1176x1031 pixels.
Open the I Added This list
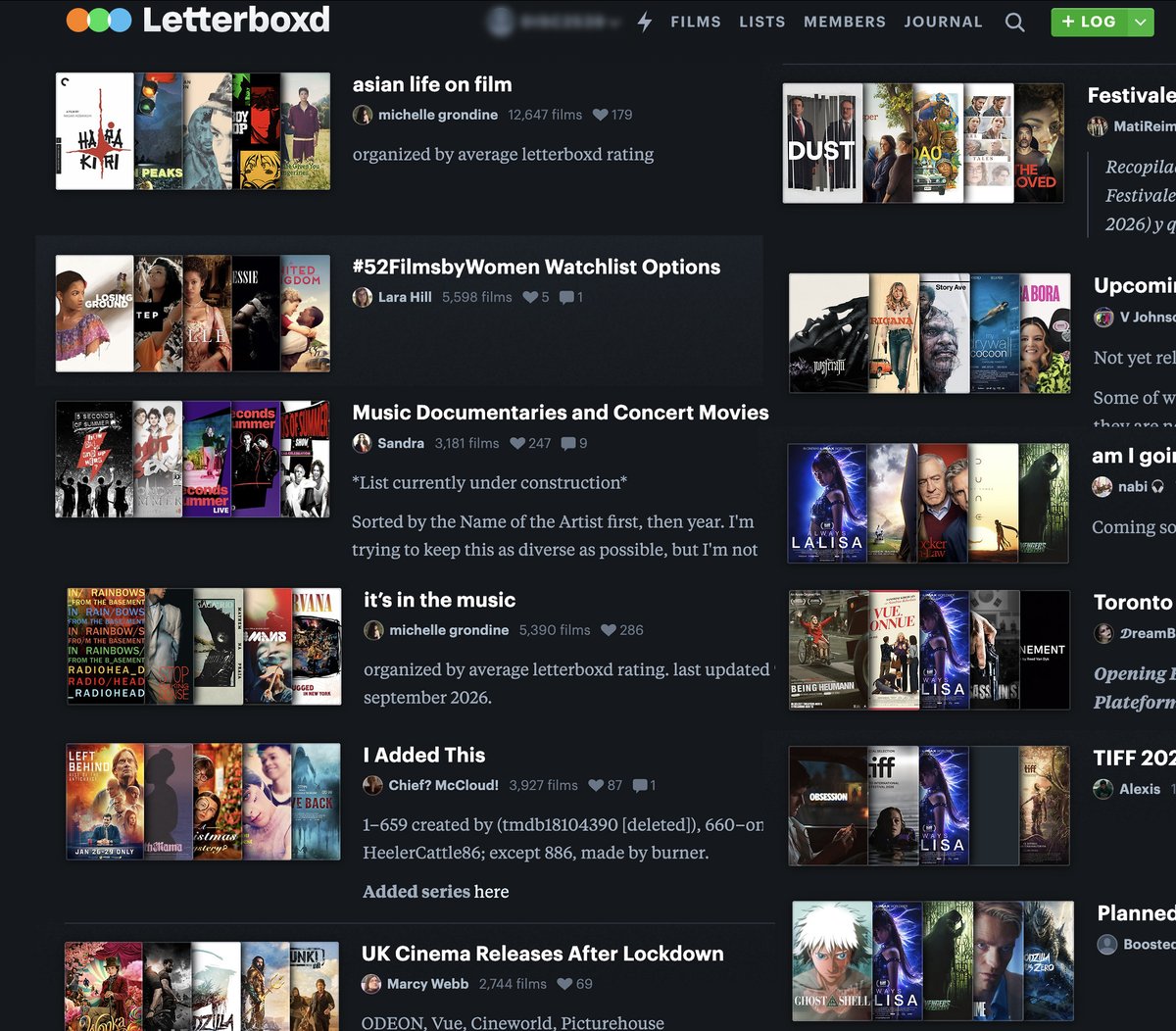point(424,755)
